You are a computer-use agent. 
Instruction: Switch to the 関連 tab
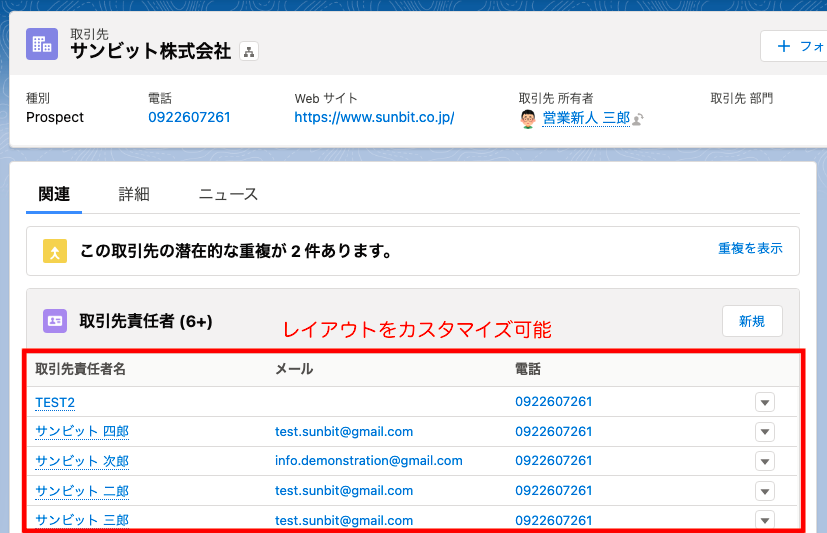54,194
